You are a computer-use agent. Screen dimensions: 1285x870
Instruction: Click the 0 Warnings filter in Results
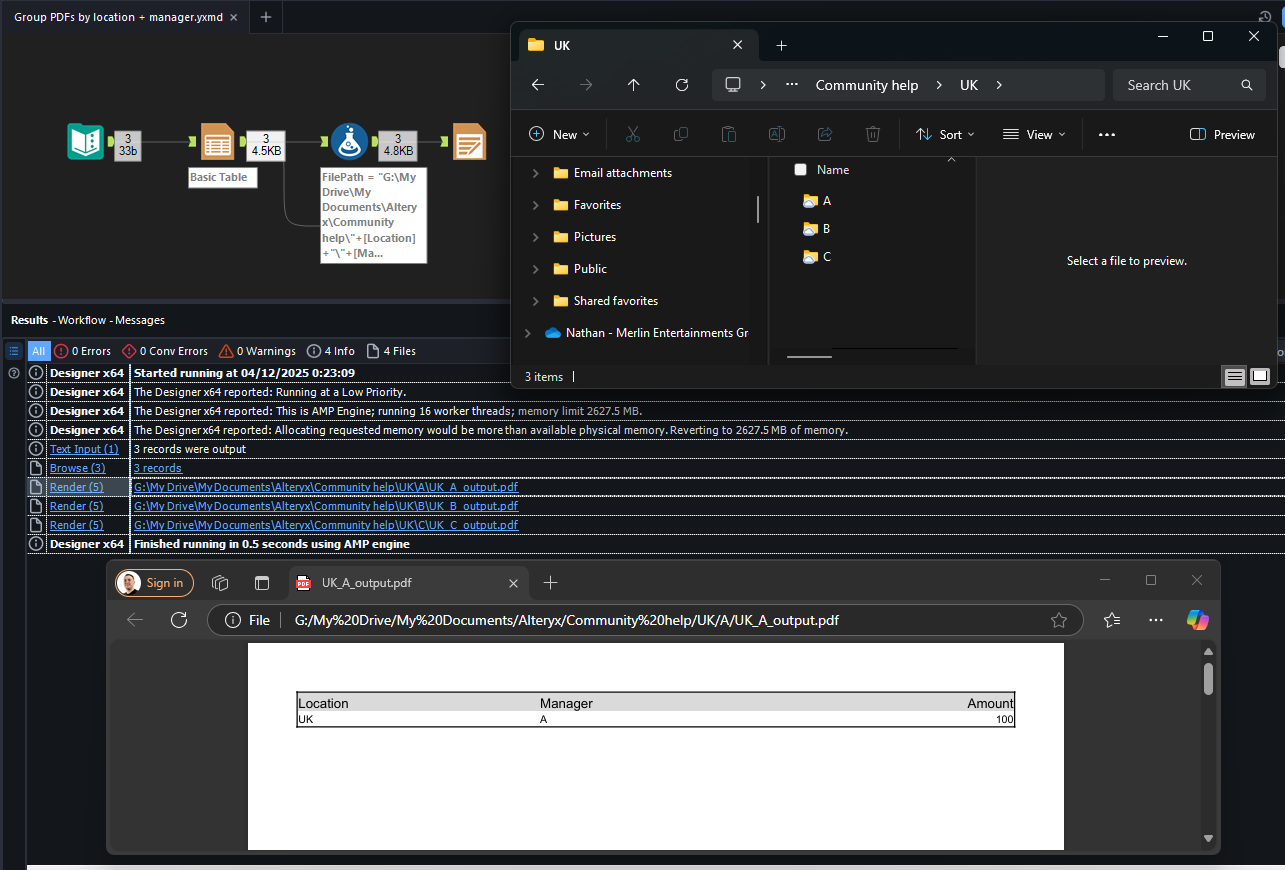tap(256, 351)
